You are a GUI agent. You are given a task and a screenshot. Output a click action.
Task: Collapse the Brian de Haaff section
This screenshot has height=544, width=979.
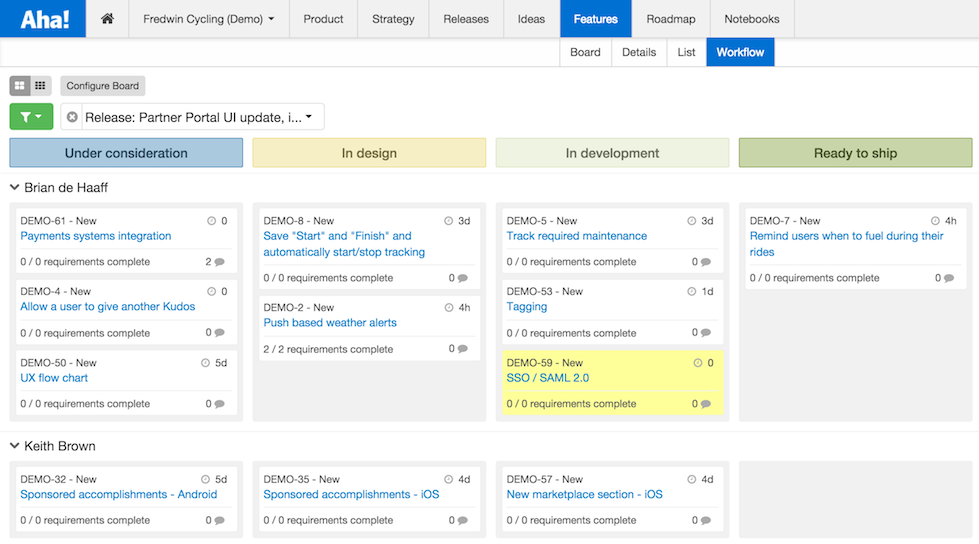(15, 187)
